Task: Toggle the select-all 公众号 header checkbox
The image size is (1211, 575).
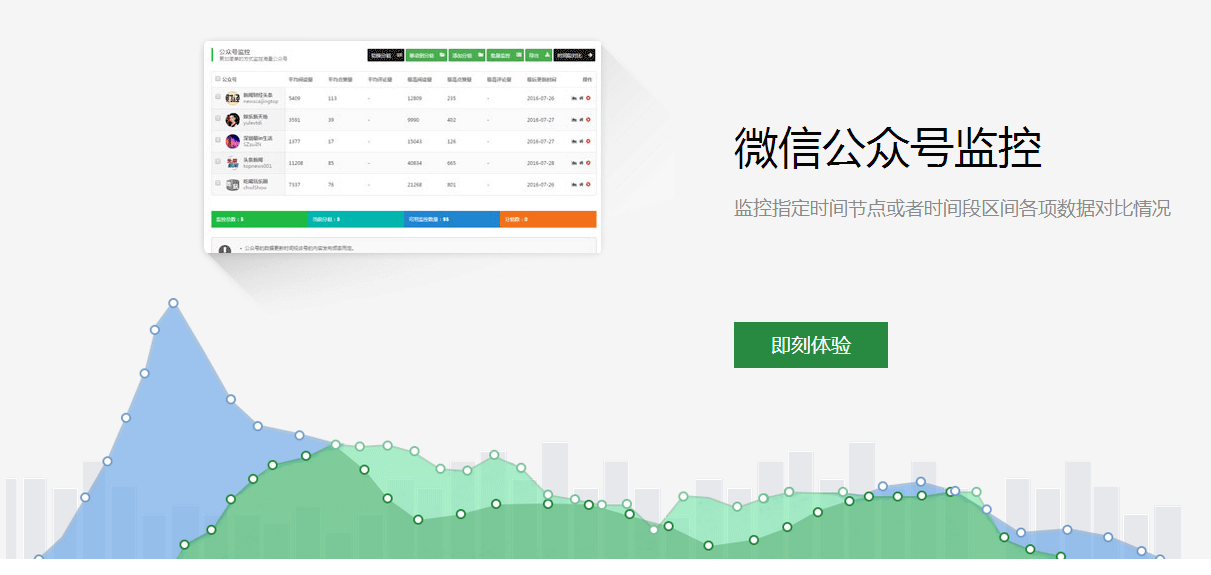Action: pos(218,79)
